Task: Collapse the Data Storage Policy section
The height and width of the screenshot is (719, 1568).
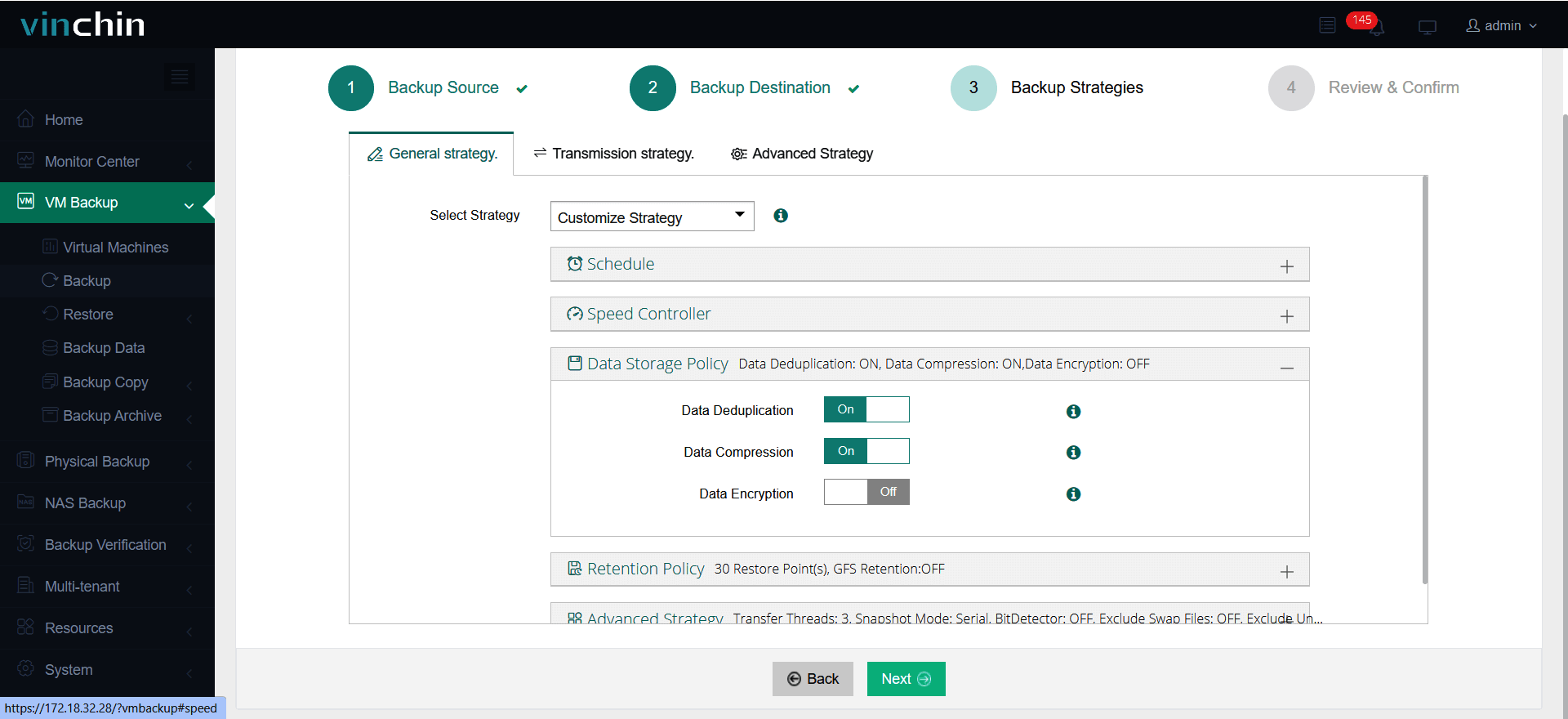Action: 1287,368
